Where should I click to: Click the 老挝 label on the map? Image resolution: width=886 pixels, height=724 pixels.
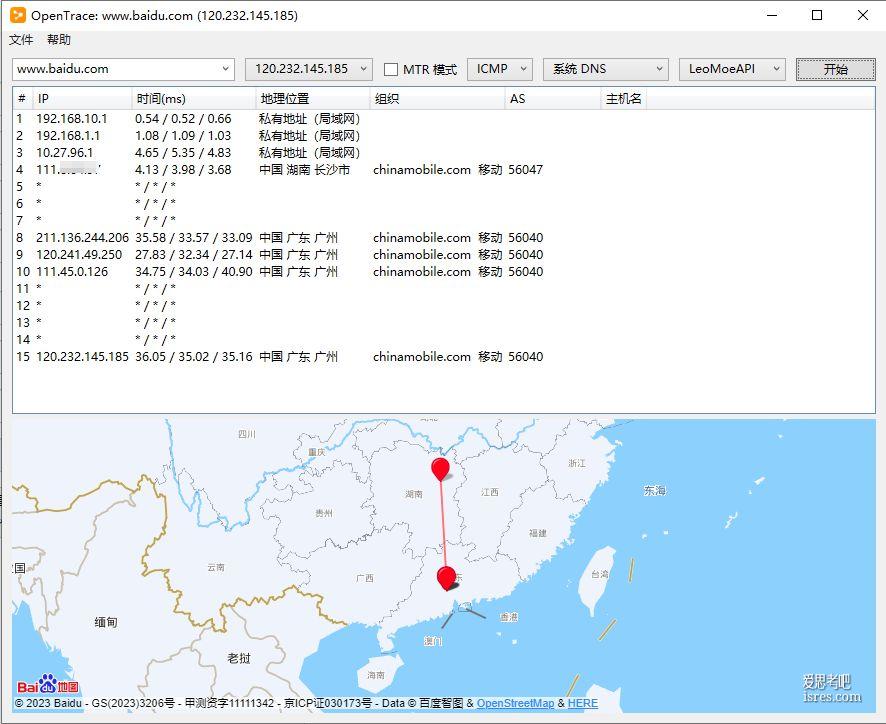pyautogui.click(x=239, y=658)
